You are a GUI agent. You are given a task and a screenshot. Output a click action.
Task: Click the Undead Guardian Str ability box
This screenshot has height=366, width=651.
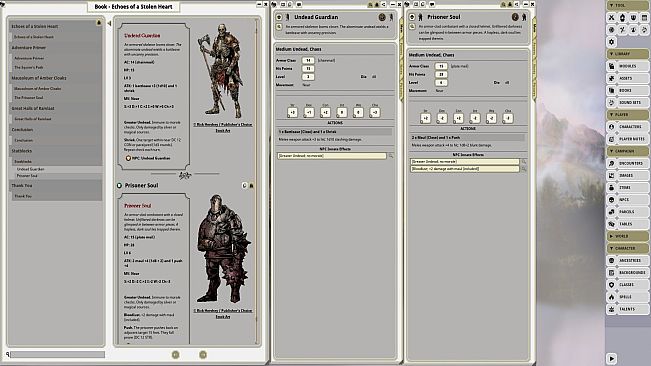(x=292, y=112)
